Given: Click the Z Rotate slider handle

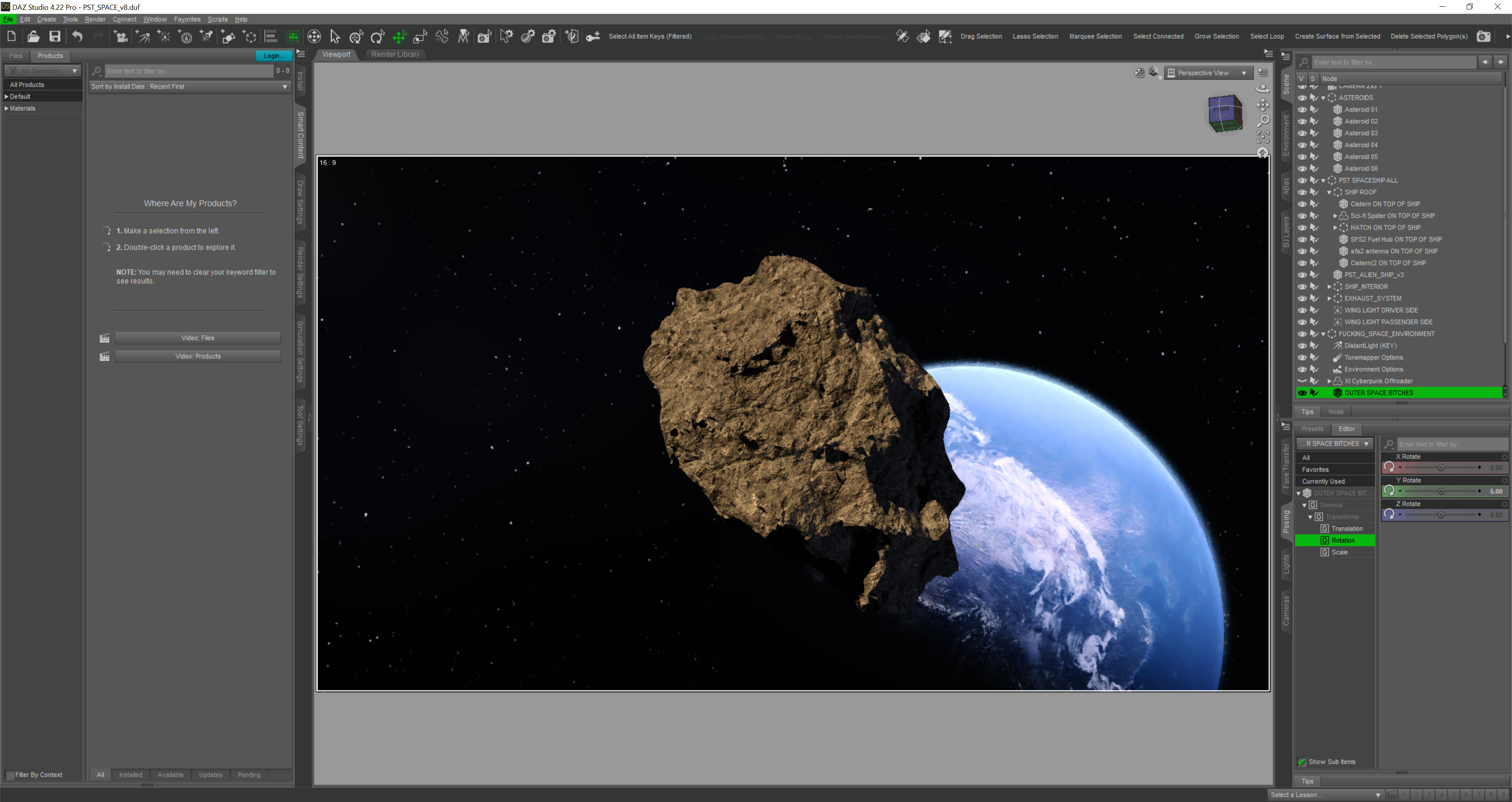Looking at the screenshot, I should (1440, 514).
